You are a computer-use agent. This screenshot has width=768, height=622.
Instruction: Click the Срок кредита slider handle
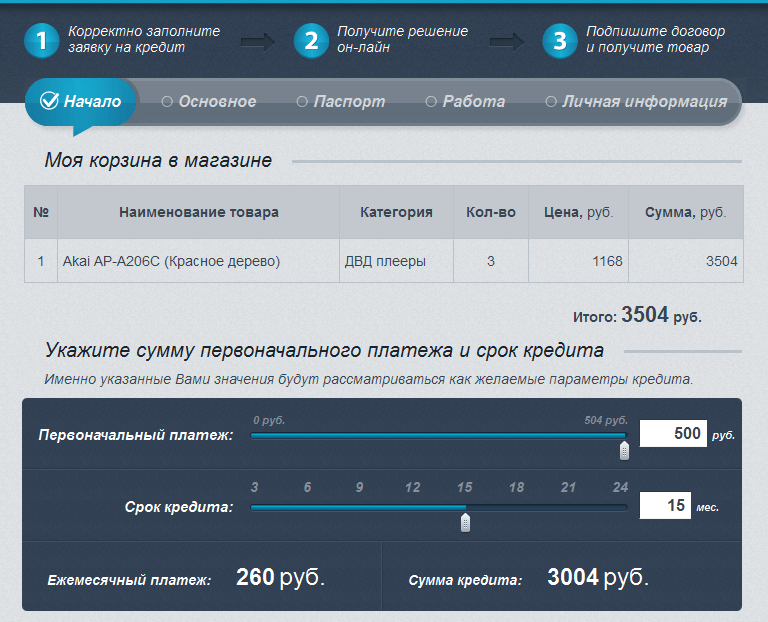[465, 521]
